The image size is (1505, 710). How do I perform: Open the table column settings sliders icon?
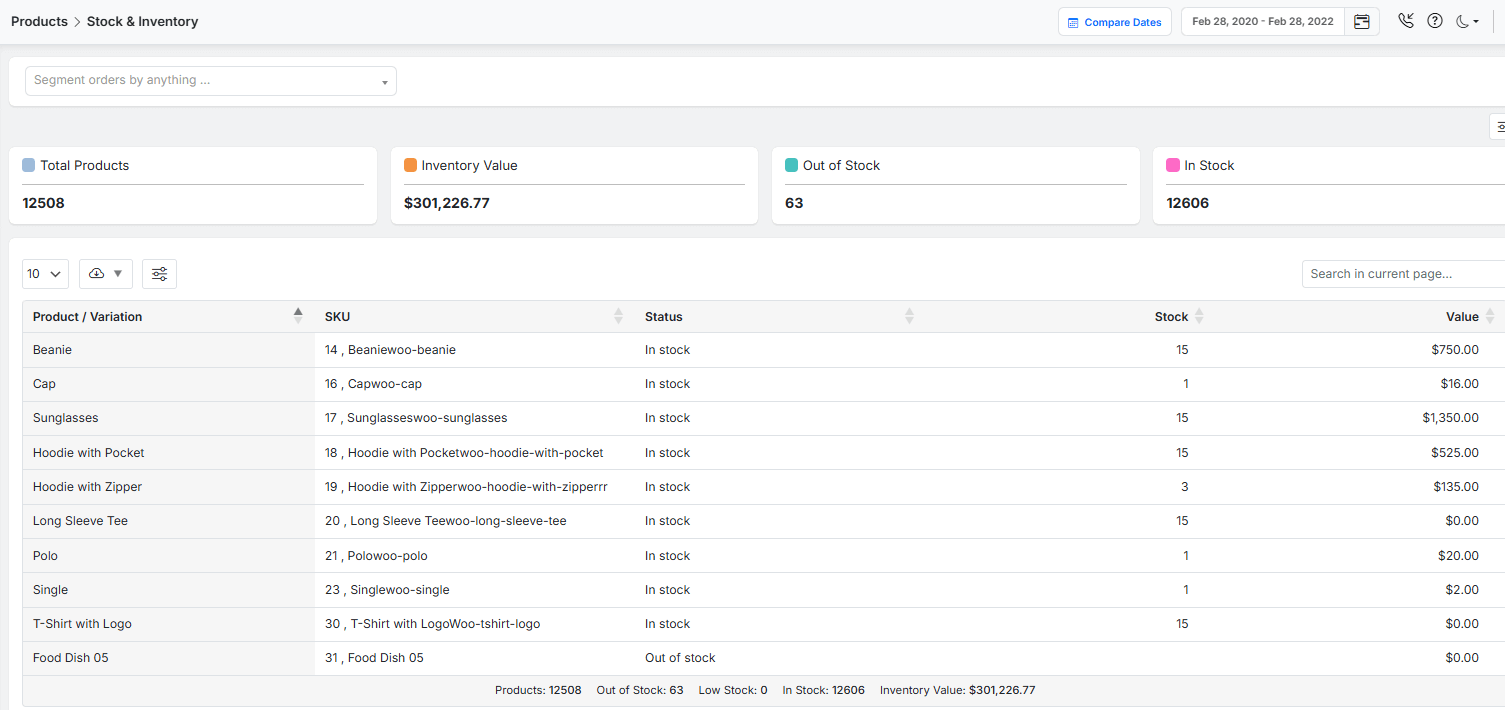click(159, 274)
